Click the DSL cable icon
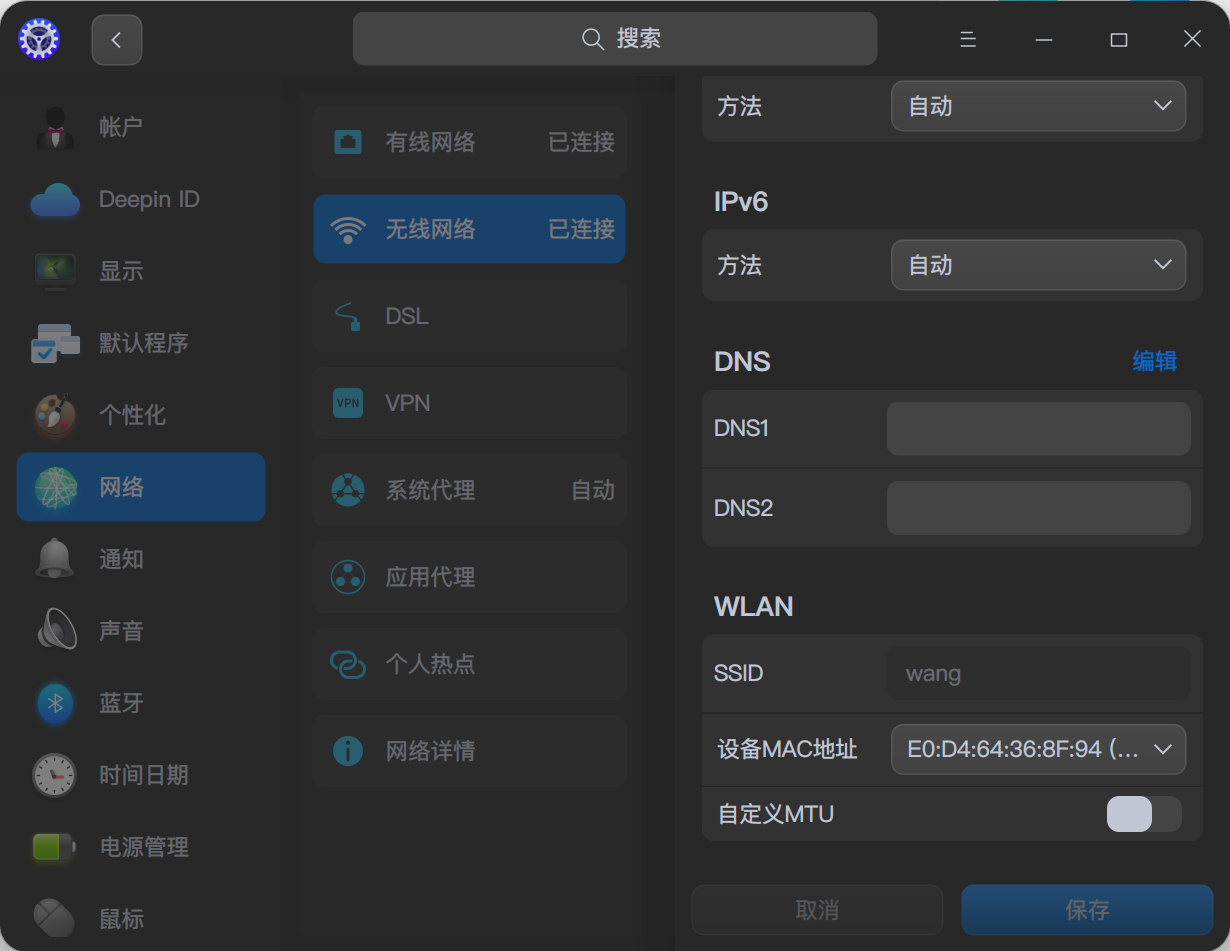 (x=348, y=316)
